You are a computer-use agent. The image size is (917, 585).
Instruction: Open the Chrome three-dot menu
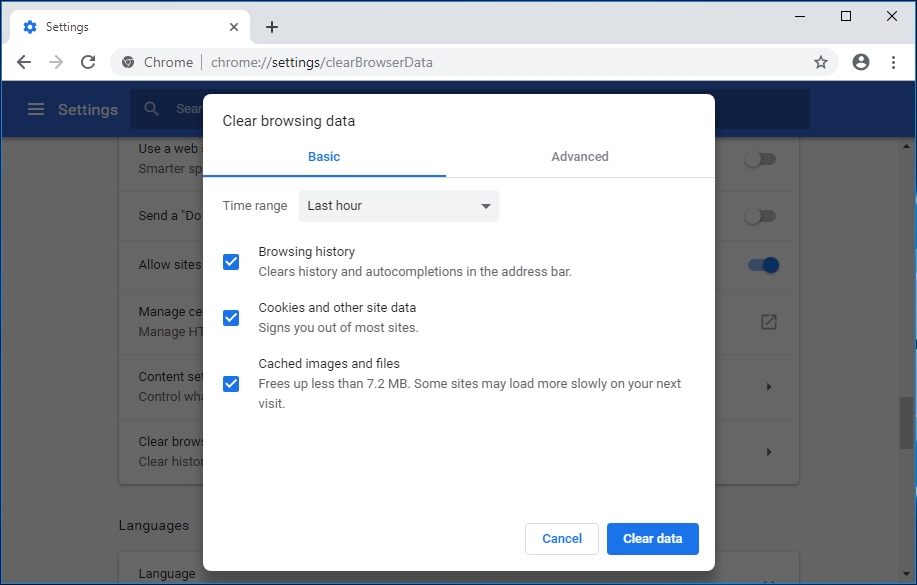(893, 61)
